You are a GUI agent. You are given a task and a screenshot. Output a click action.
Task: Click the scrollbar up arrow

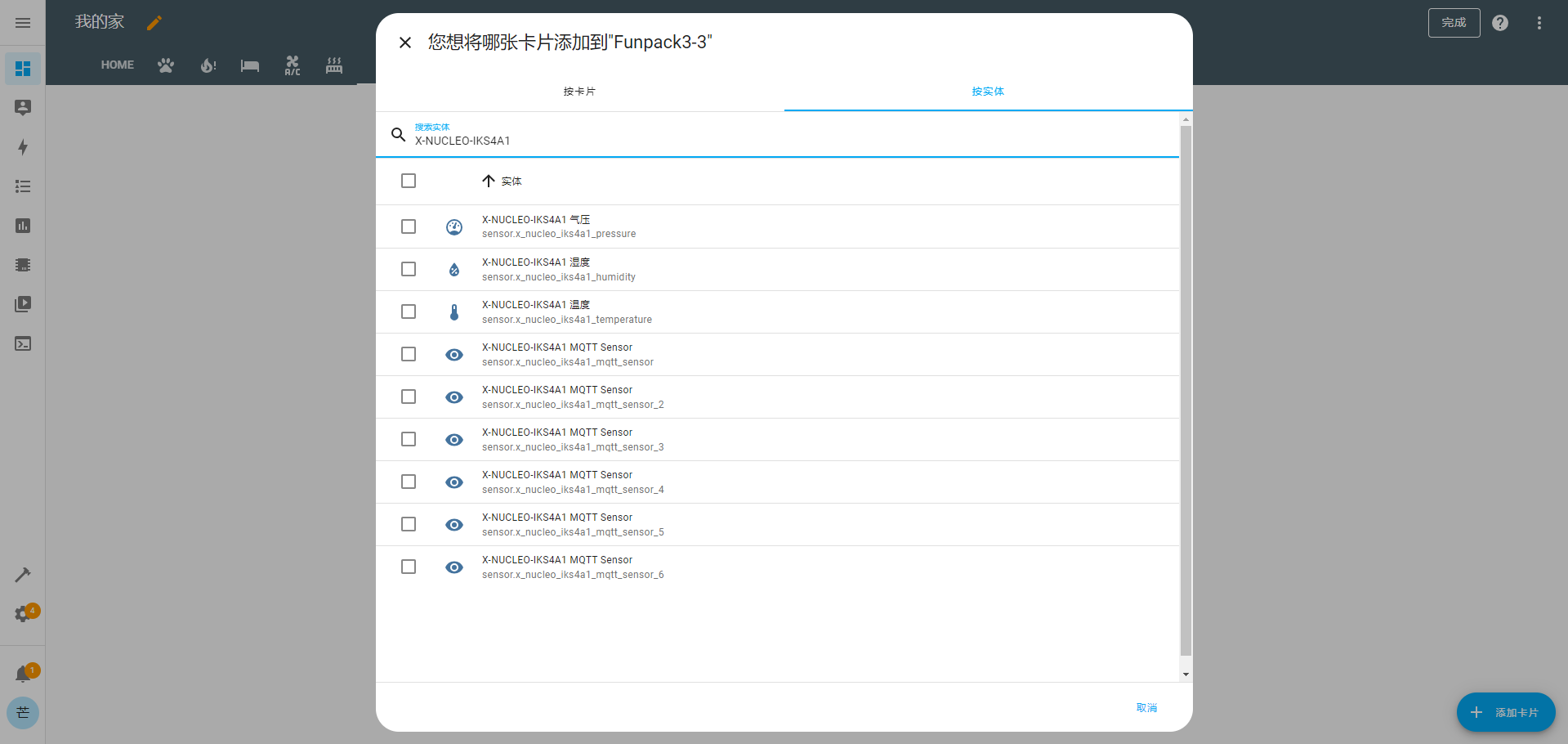click(1186, 119)
